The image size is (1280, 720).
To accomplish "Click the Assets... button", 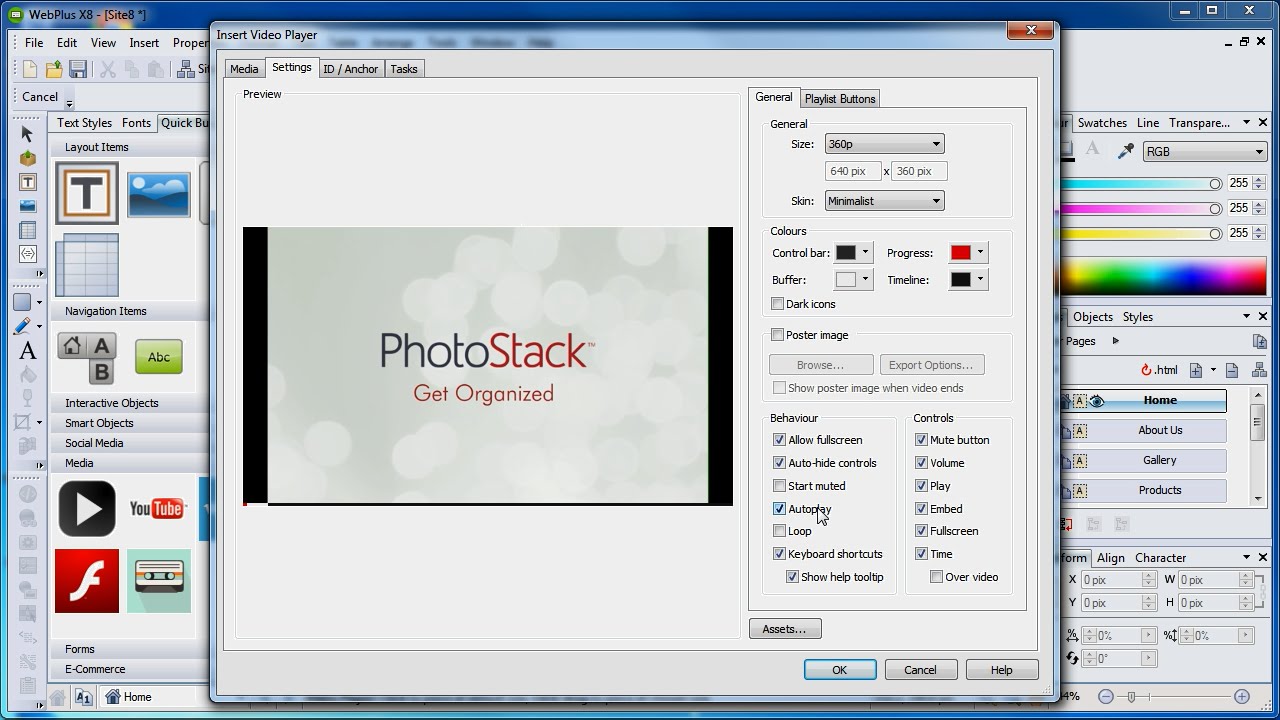I will (784, 629).
